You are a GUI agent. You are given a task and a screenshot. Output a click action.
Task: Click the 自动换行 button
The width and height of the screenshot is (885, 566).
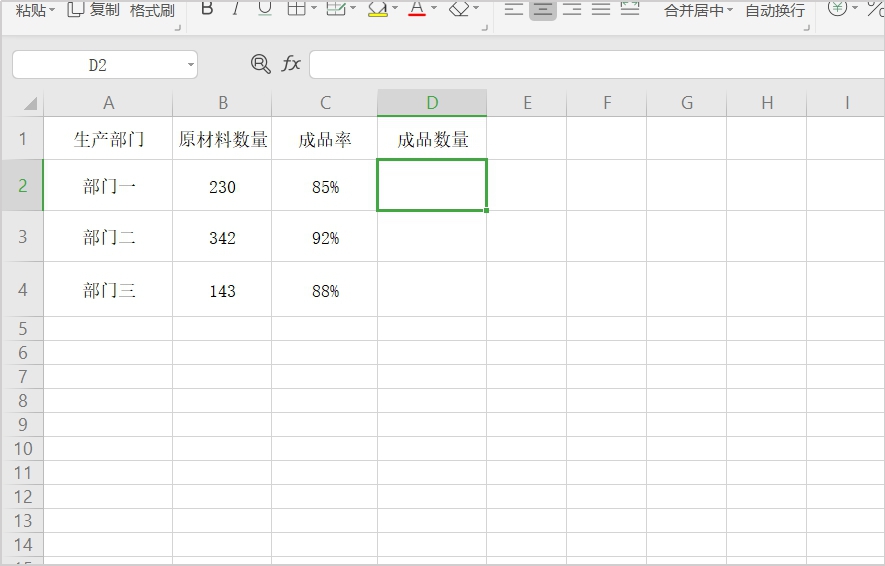[x=775, y=10]
